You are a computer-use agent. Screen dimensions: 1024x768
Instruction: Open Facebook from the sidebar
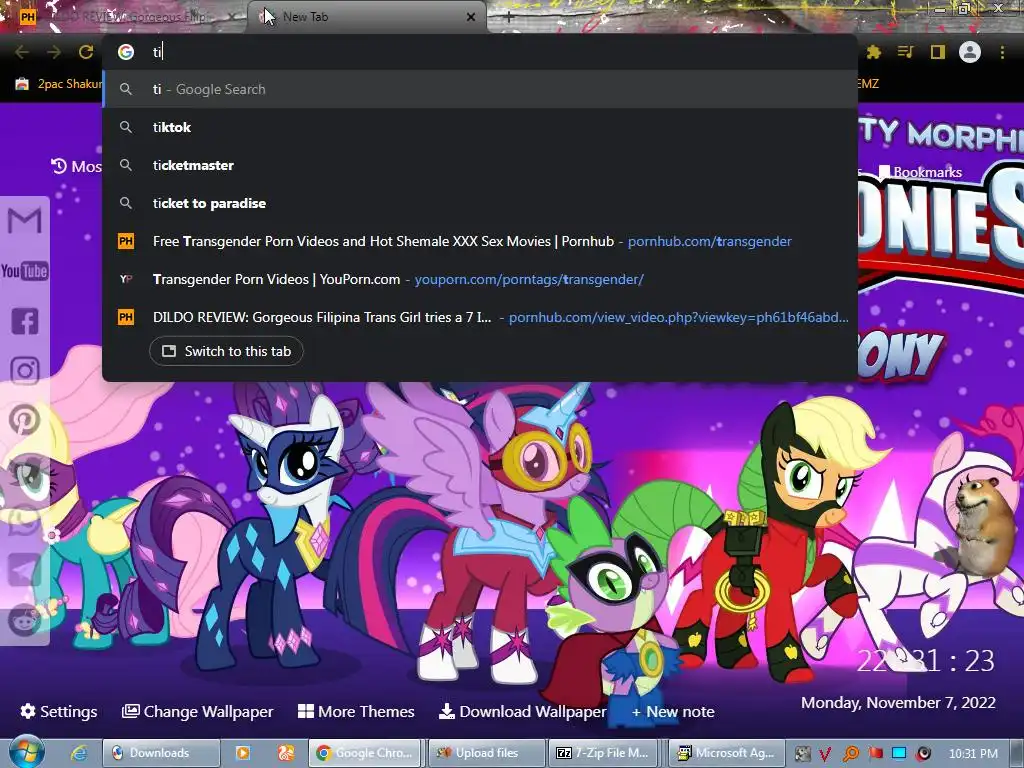point(25,321)
